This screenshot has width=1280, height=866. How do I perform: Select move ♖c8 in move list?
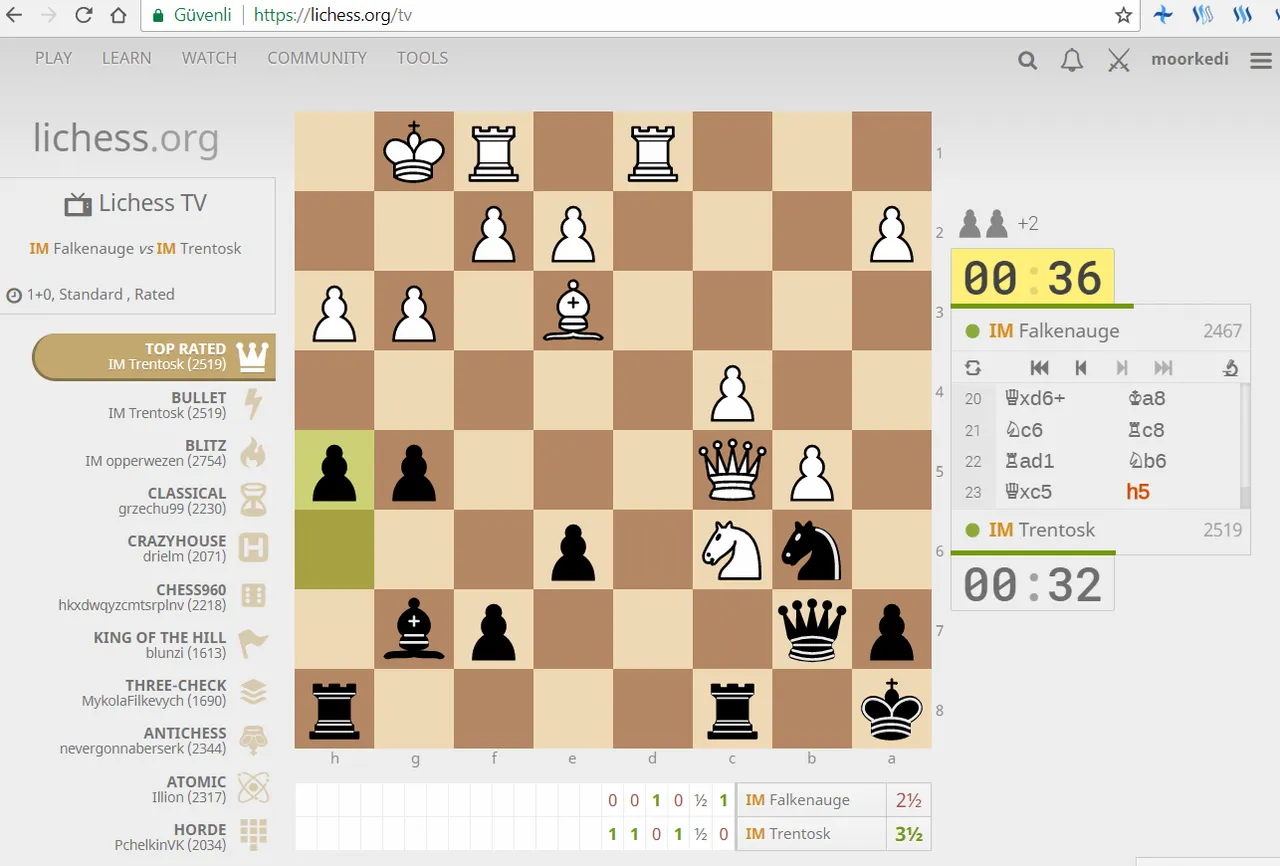click(x=1179, y=430)
